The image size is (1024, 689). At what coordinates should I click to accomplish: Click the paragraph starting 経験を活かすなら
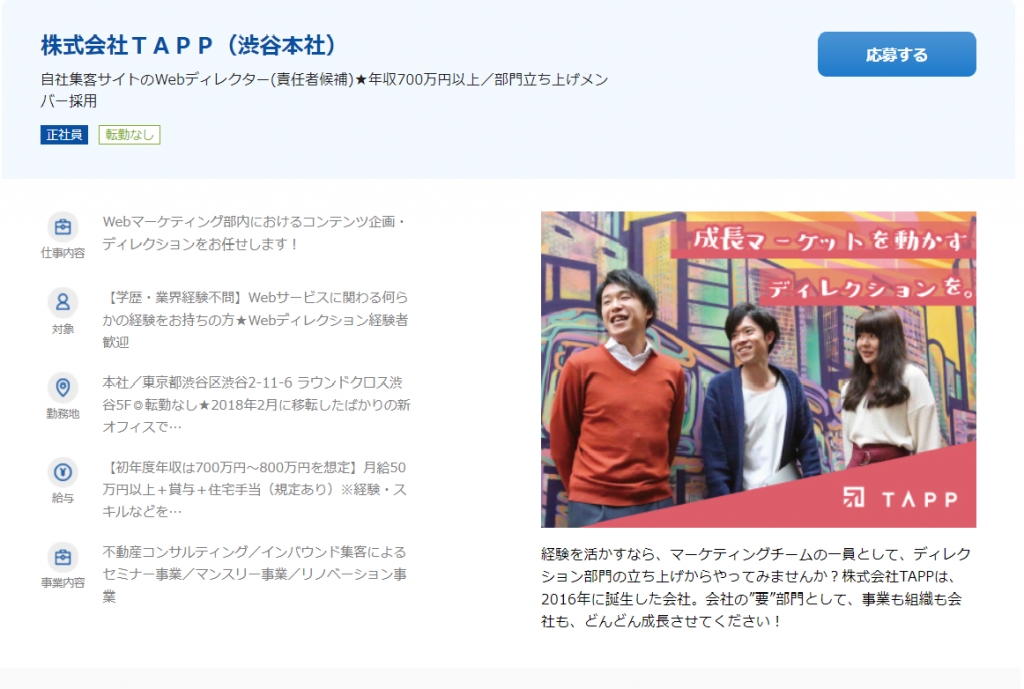pos(756,587)
